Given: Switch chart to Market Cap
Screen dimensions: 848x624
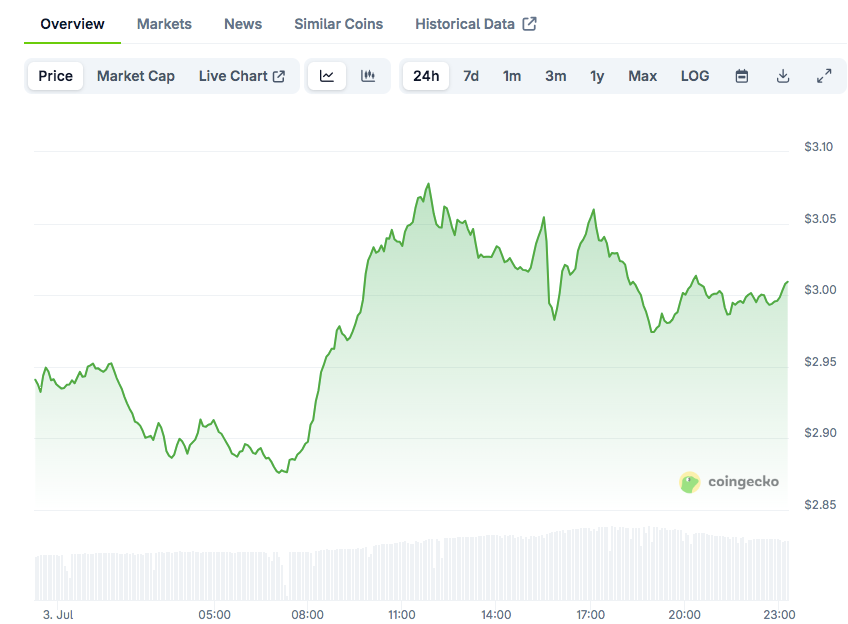Looking at the screenshot, I should (136, 76).
